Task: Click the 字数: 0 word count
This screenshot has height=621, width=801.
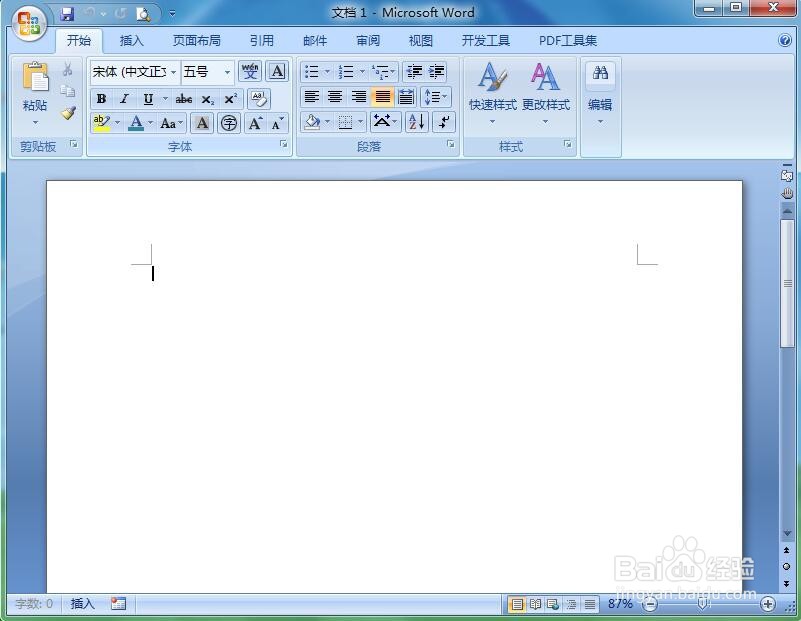Action: tap(34, 604)
